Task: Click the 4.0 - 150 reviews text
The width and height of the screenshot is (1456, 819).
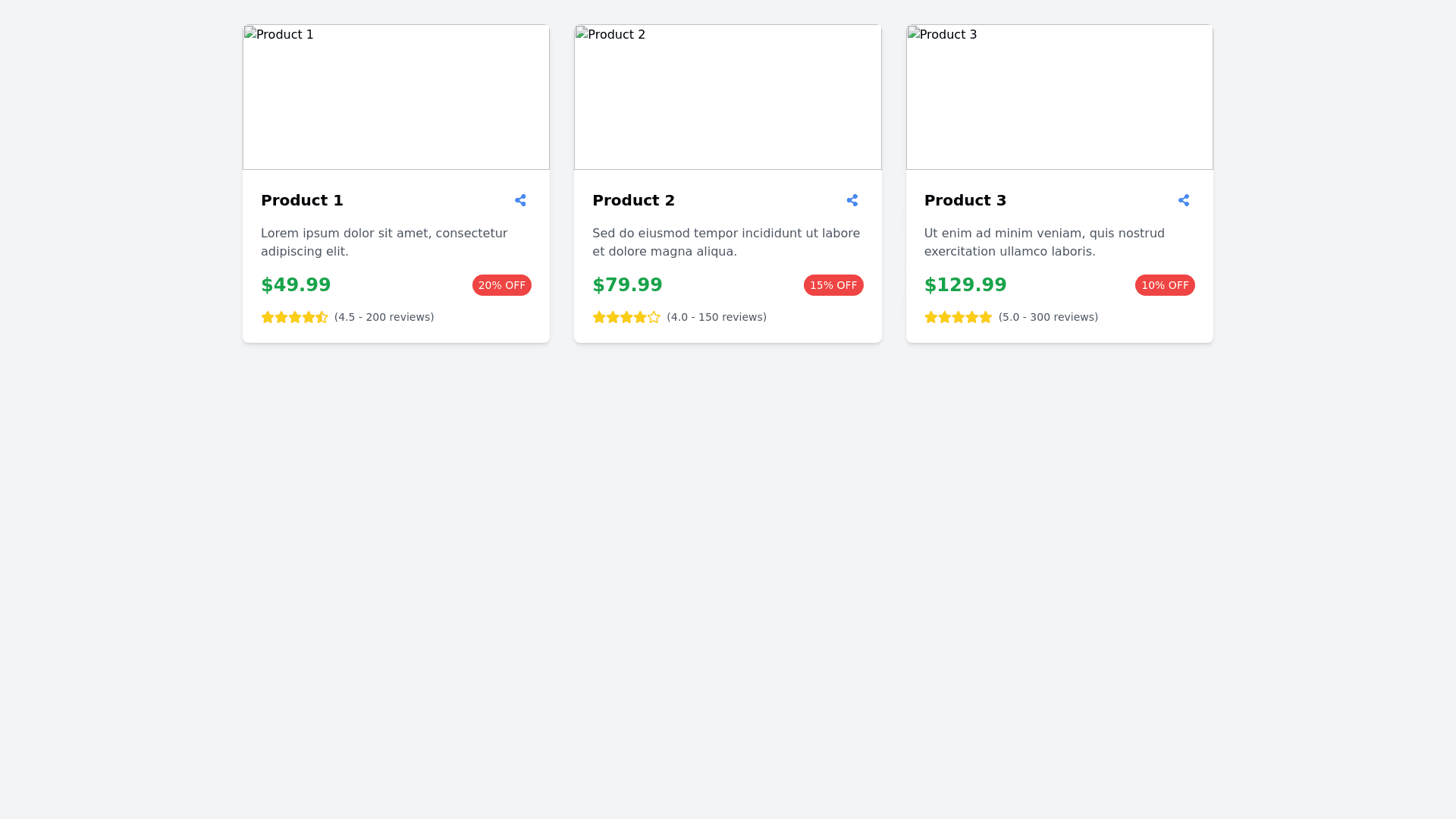Action: coord(717,317)
